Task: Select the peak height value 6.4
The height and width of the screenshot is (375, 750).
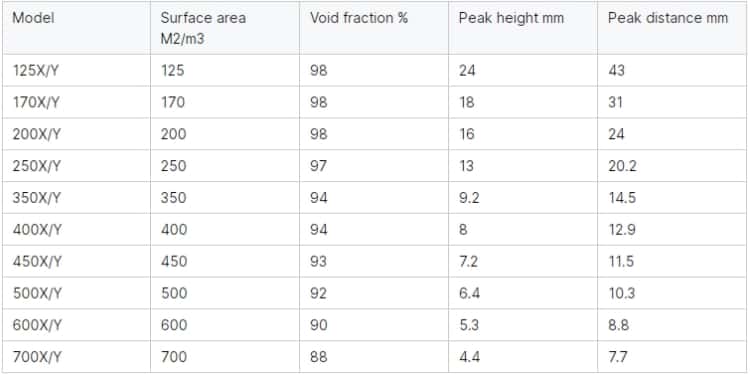Action: click(470, 293)
